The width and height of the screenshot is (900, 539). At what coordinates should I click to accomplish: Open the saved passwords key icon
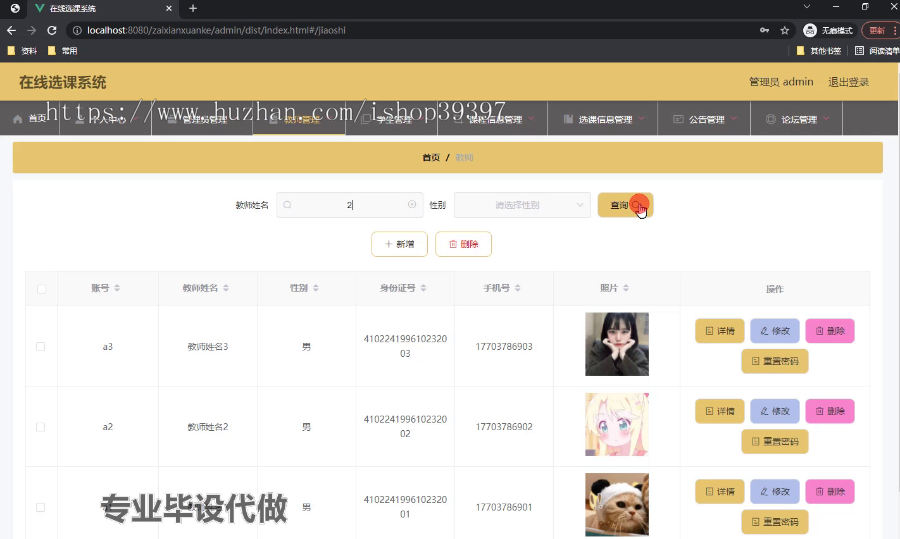[x=765, y=30]
